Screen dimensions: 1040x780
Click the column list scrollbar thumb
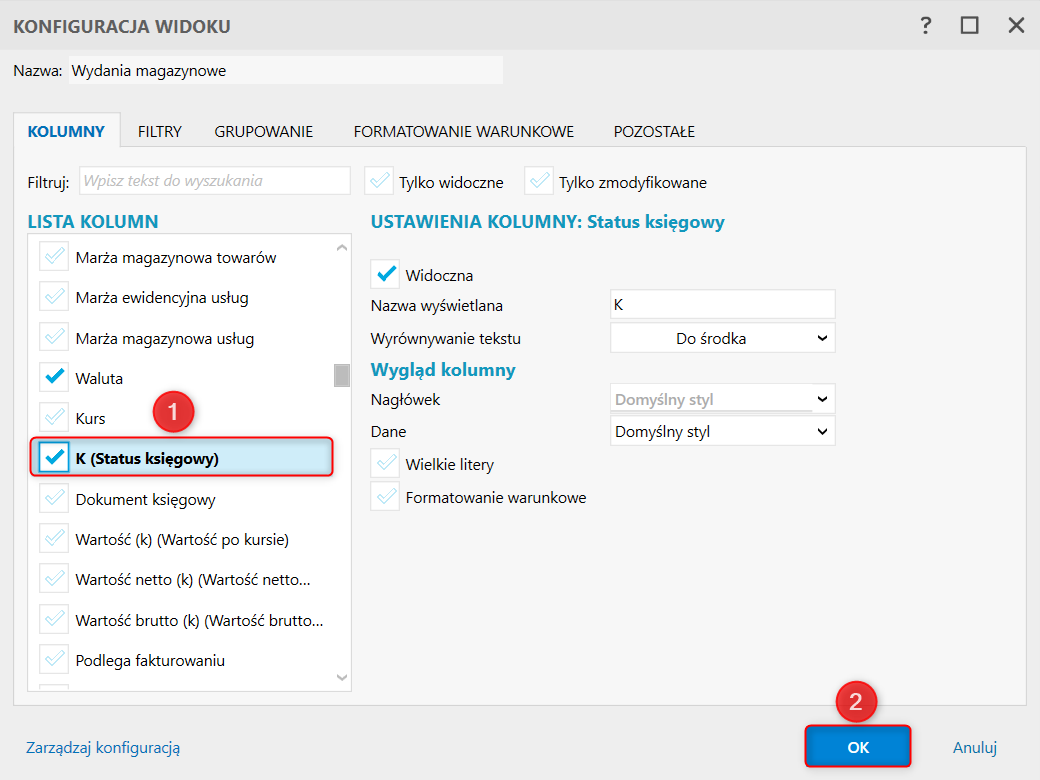click(x=342, y=375)
